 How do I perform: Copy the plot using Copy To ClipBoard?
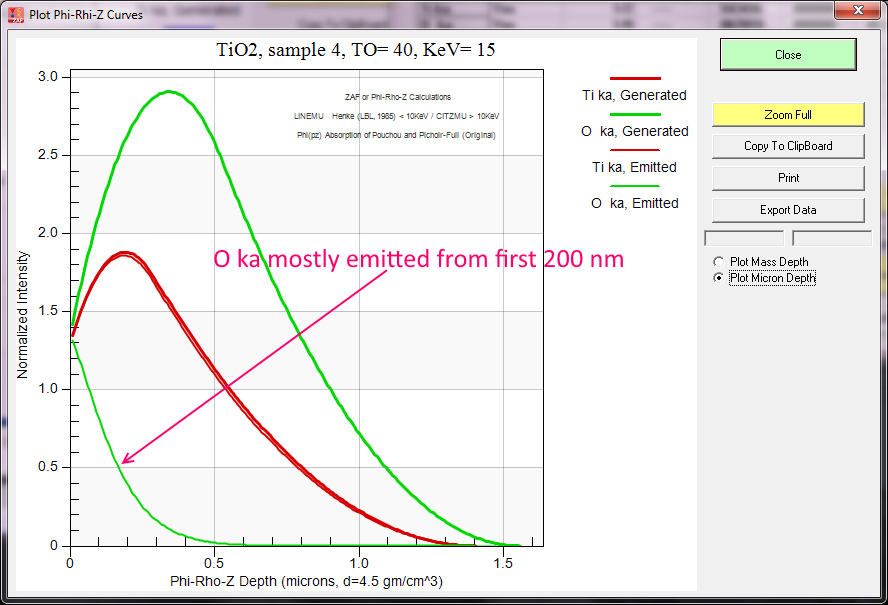[787, 146]
